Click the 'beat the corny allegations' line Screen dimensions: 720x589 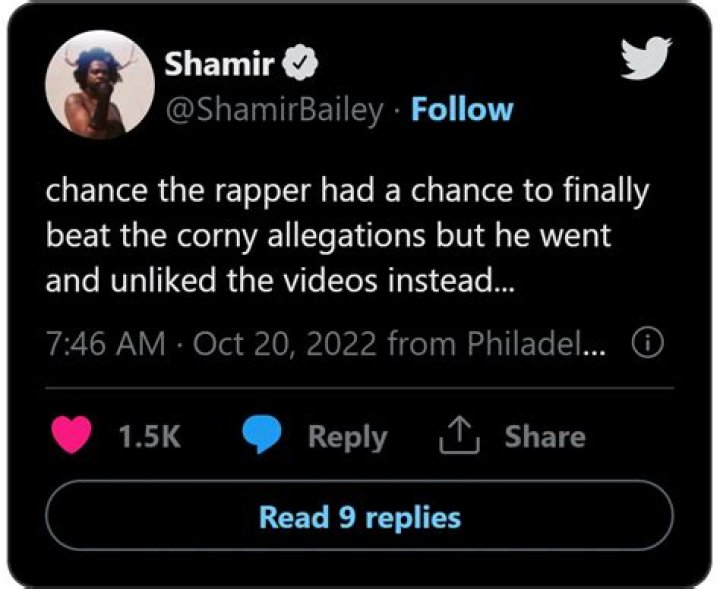coord(326,236)
